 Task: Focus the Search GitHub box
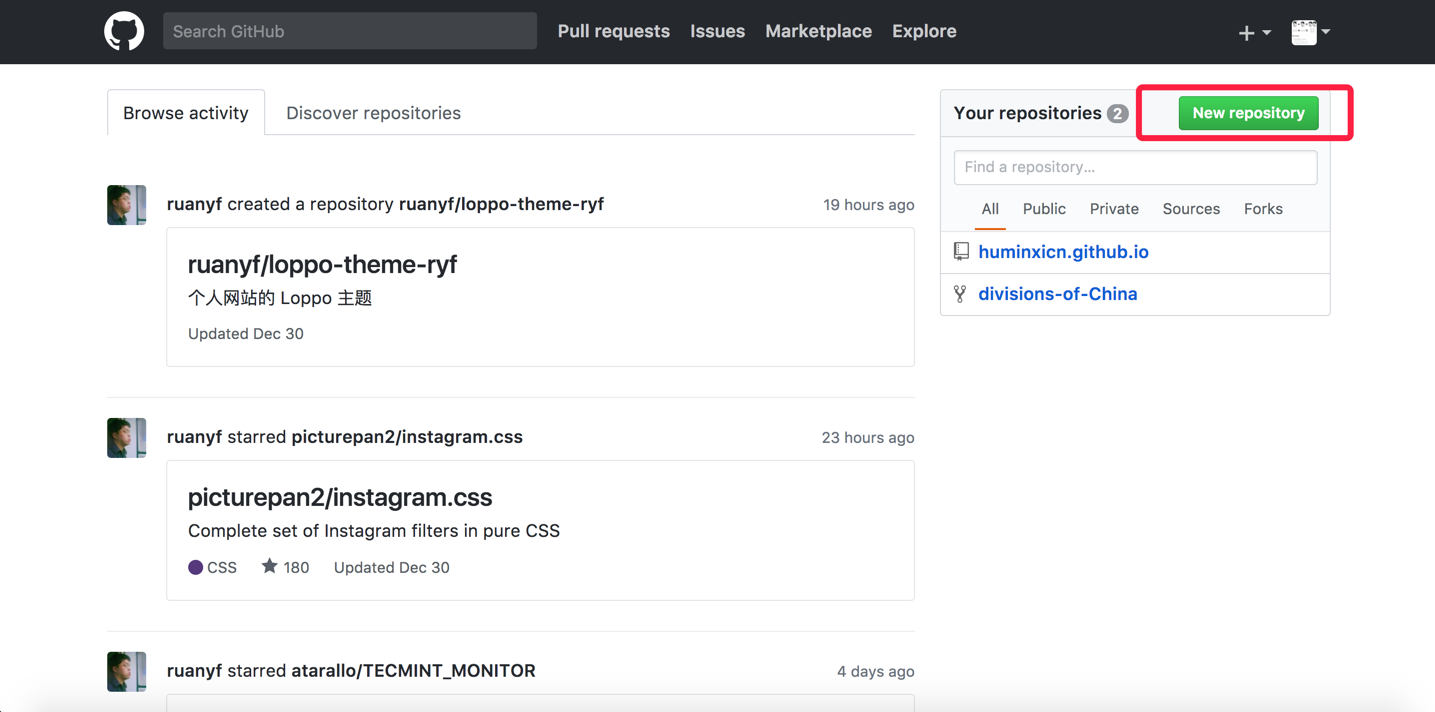350,31
